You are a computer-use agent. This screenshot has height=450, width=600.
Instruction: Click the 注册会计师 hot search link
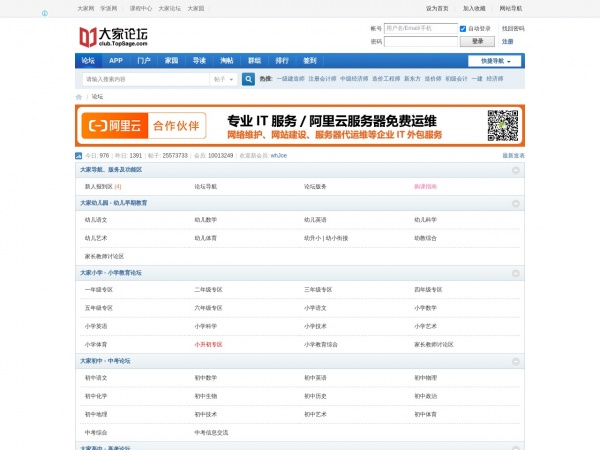[322, 79]
